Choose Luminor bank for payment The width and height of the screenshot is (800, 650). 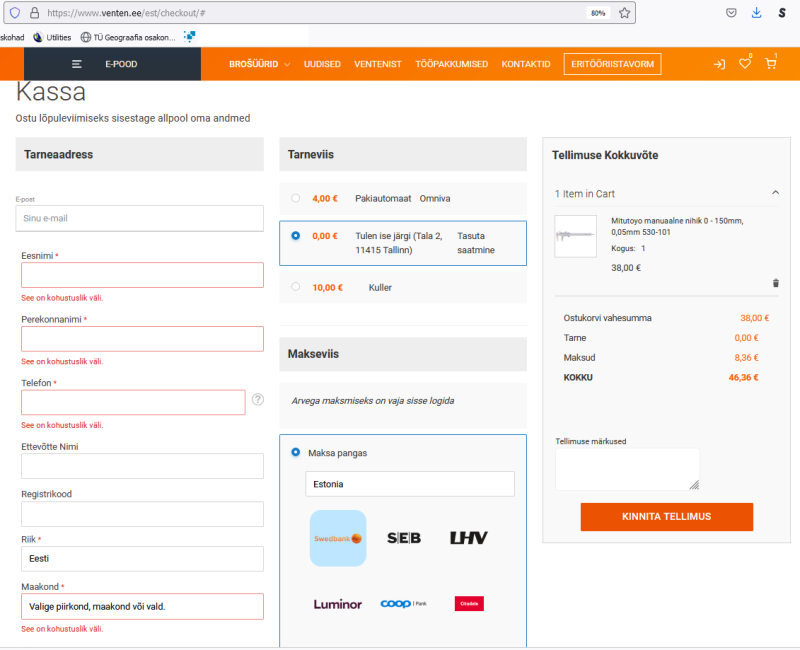(x=336, y=603)
